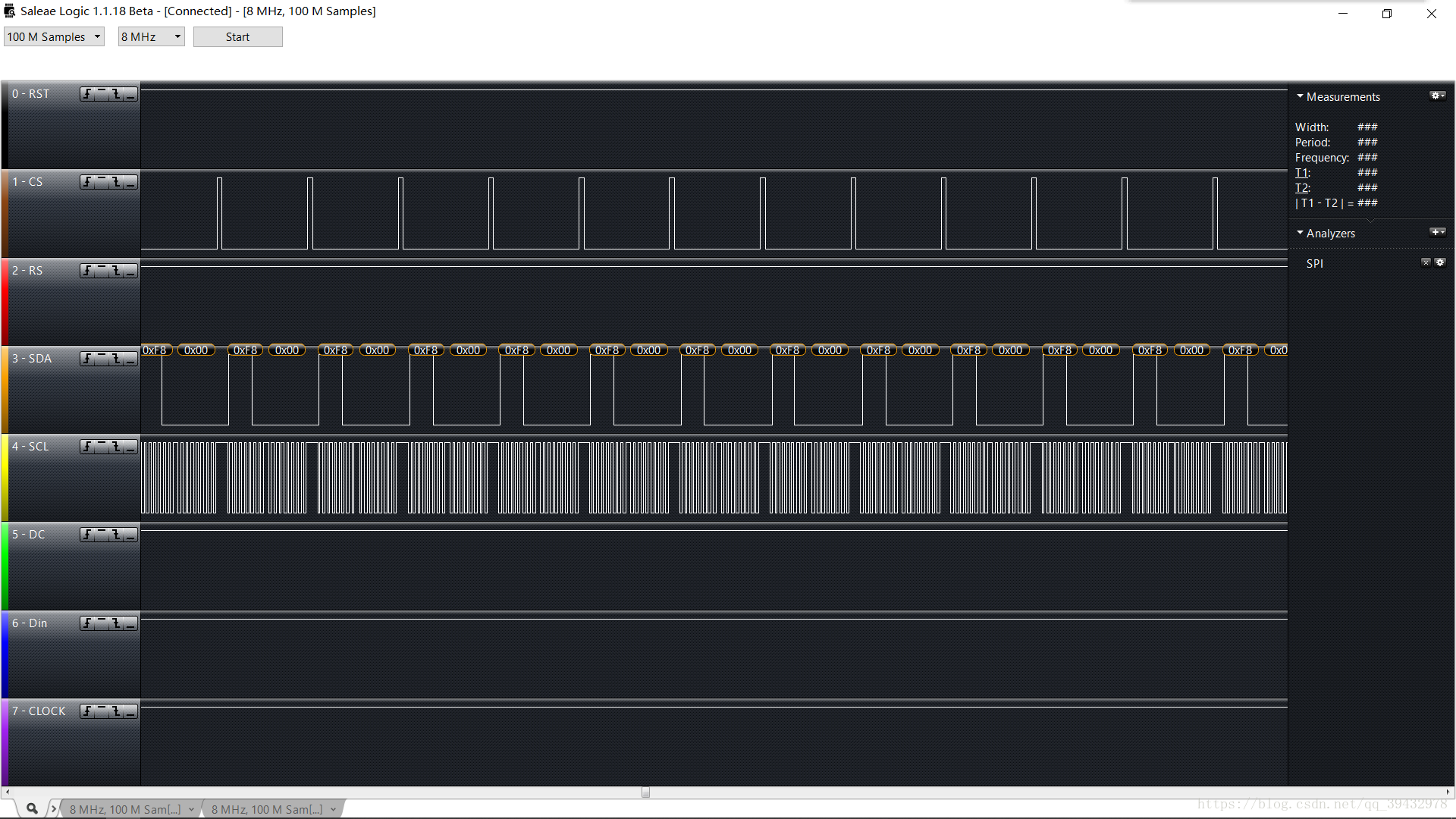Switch to second 8 MHz capture tab

click(x=267, y=809)
